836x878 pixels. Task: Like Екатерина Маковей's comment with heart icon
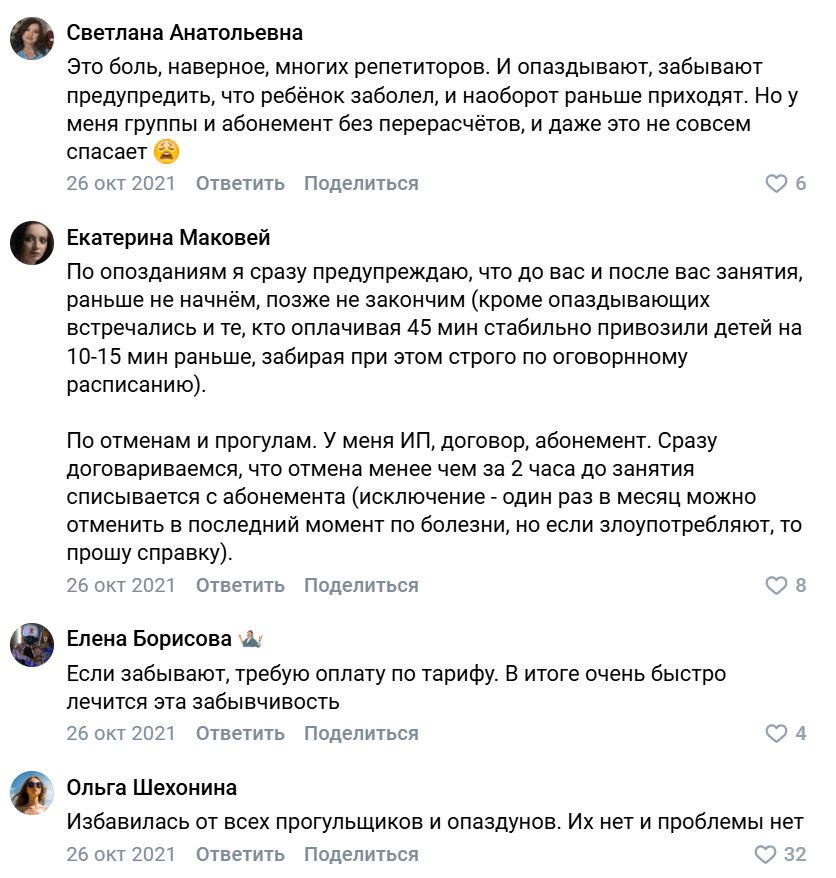pos(776,586)
